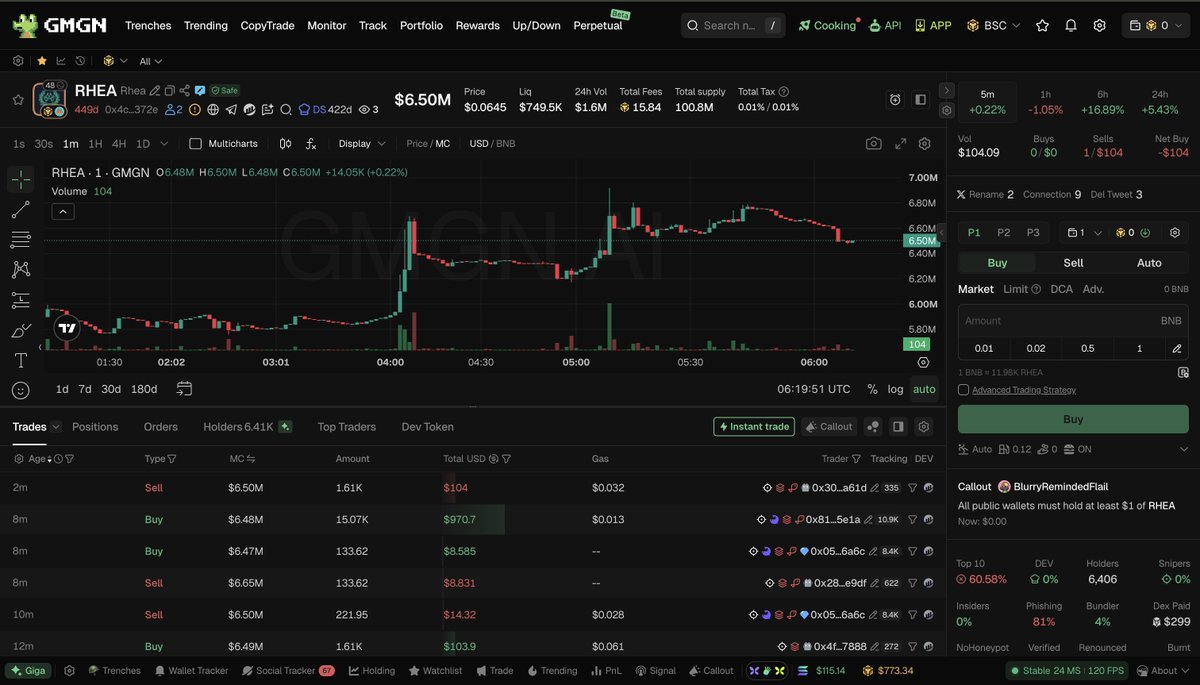Open the BSC chain selector
The width and height of the screenshot is (1200, 685).
[x=995, y=25]
